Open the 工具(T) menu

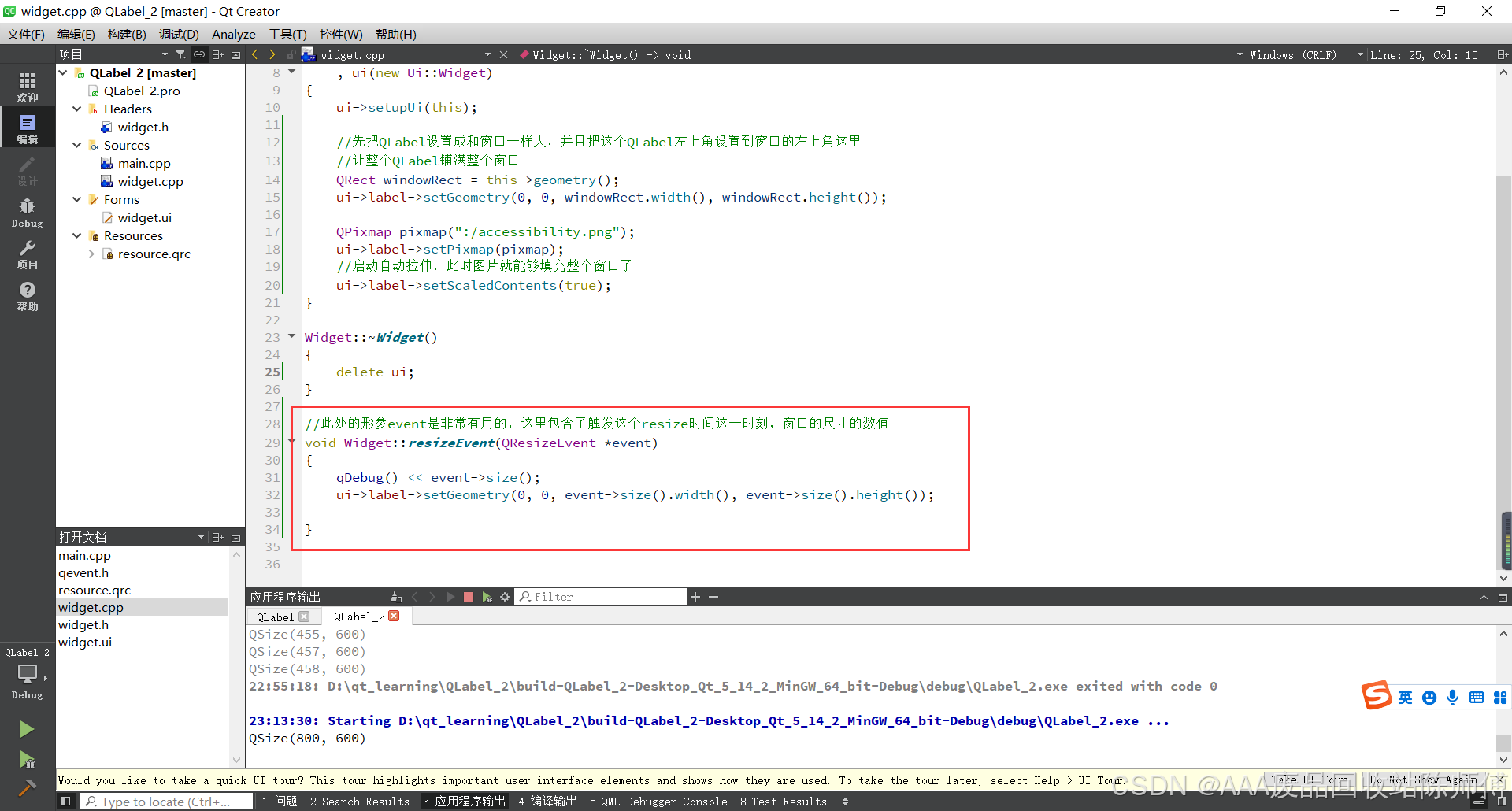coord(287,34)
